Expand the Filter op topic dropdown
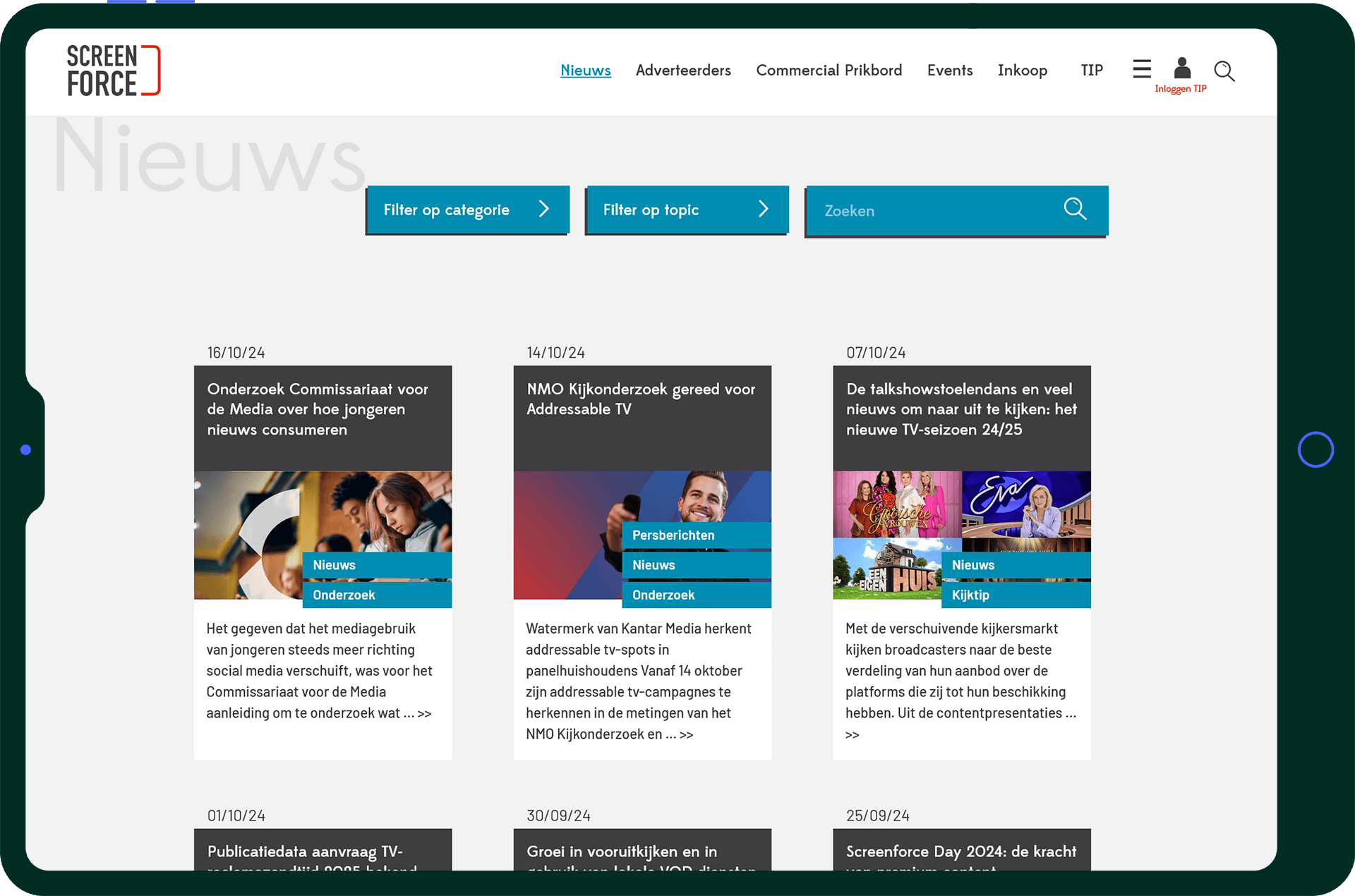1355x896 pixels. click(x=651, y=210)
